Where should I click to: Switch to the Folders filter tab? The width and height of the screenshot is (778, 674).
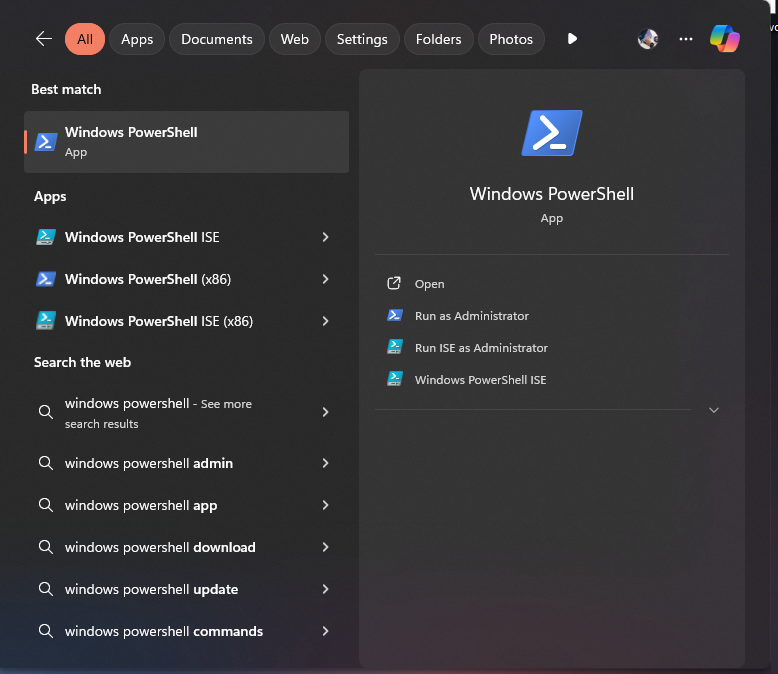[439, 39]
